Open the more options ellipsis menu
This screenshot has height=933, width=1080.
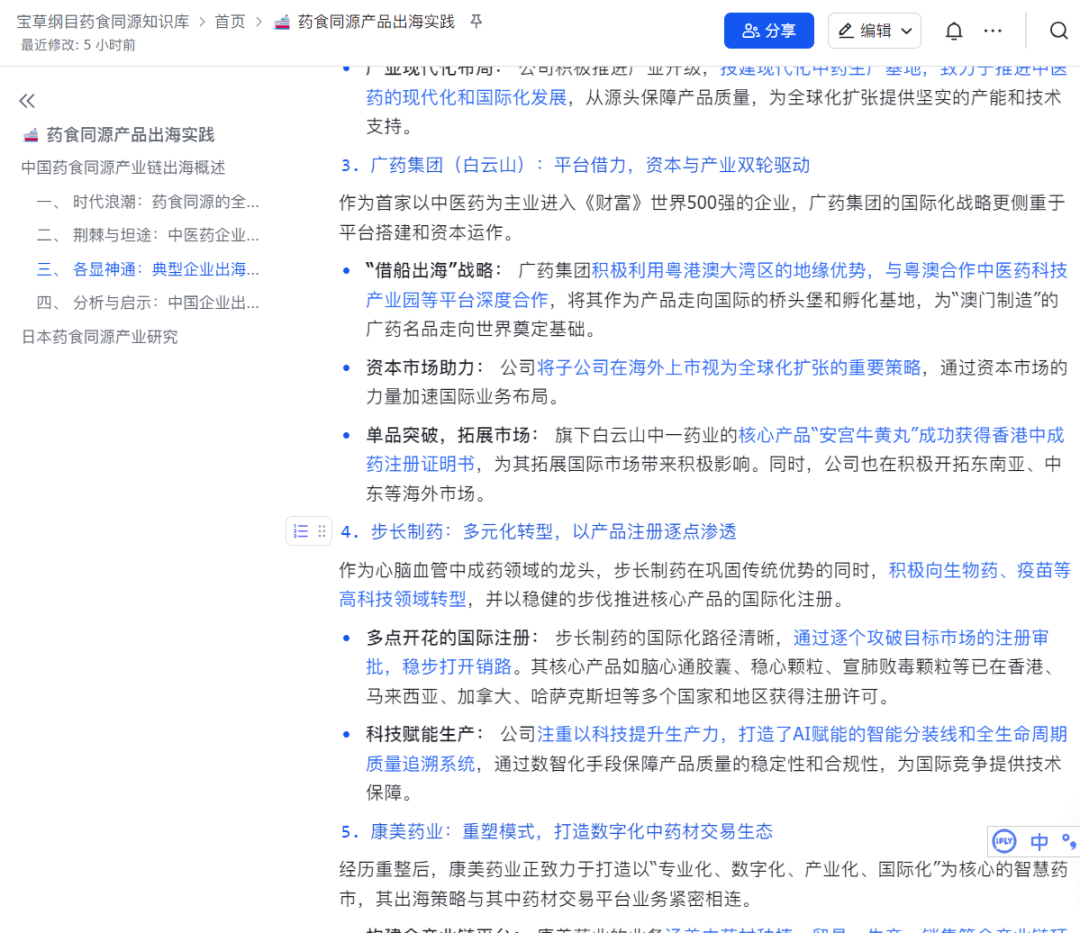click(x=993, y=31)
